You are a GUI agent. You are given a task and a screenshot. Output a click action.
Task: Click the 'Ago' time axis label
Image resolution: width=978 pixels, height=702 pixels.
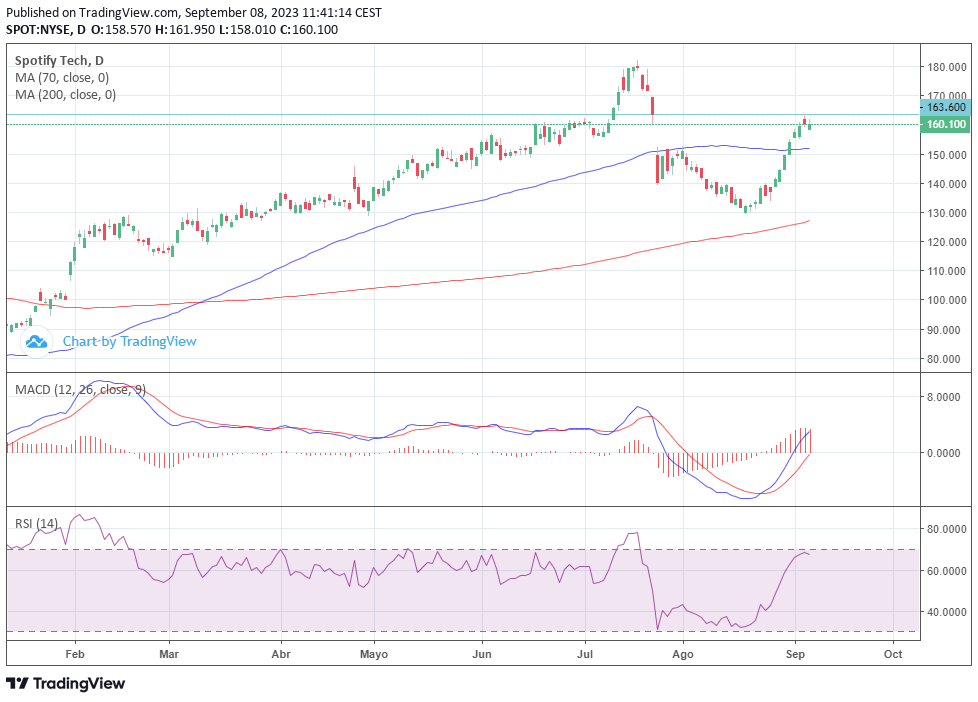683,654
